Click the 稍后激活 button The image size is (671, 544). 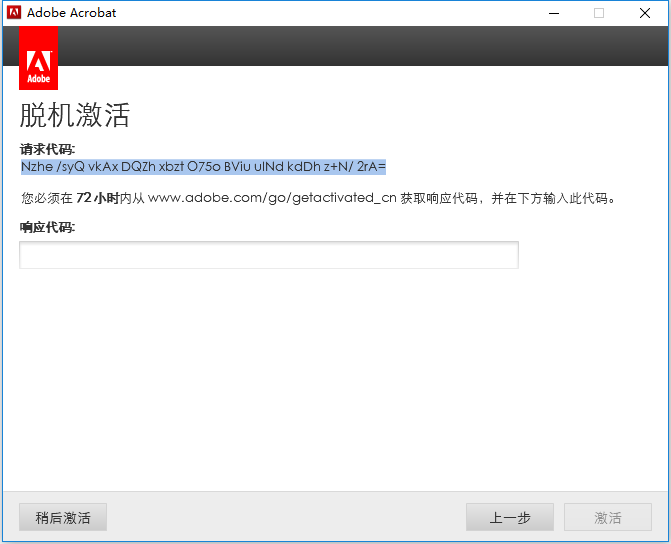(63, 517)
